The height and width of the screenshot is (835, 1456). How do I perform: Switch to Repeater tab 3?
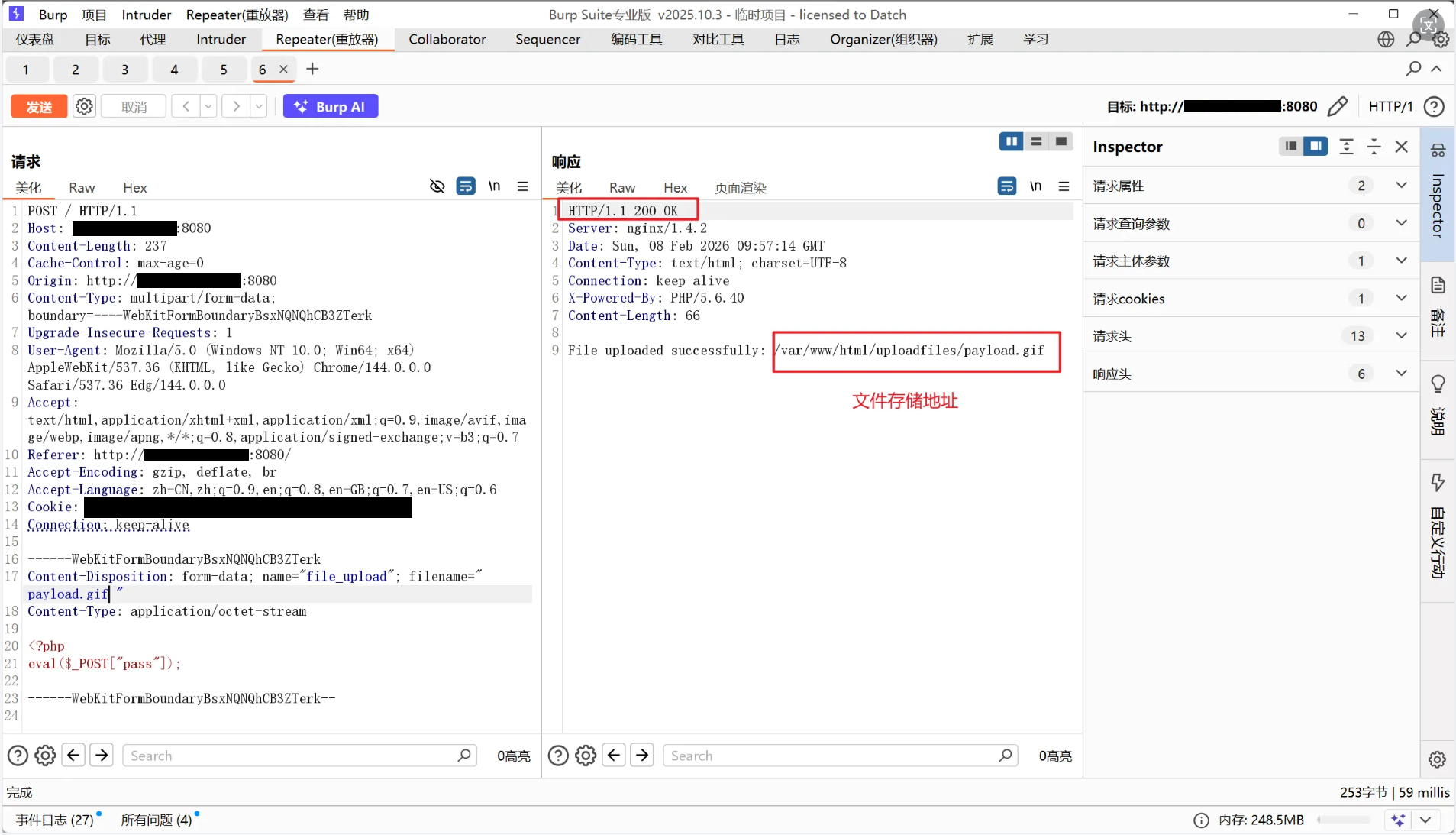(124, 70)
